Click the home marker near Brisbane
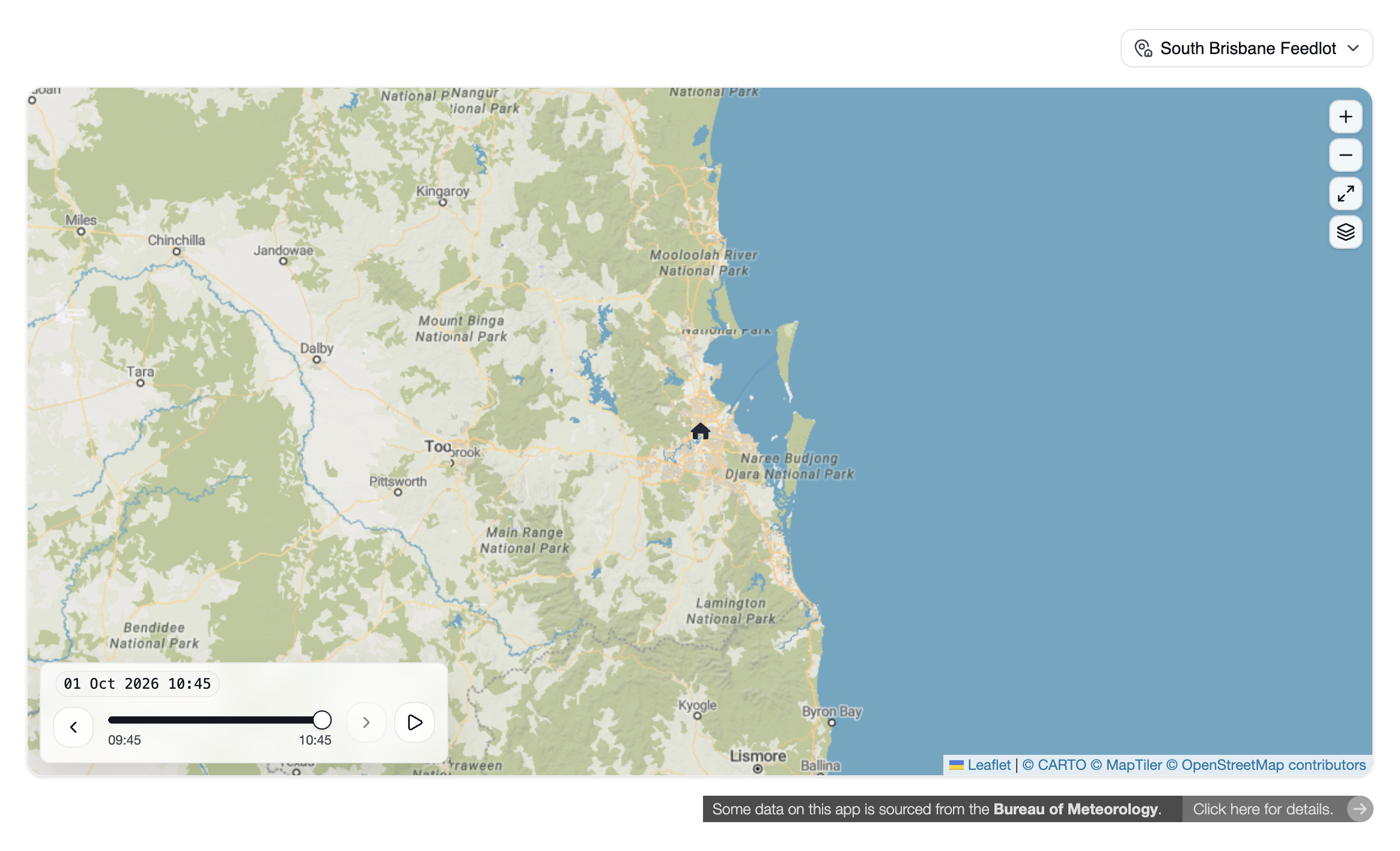 point(700,431)
